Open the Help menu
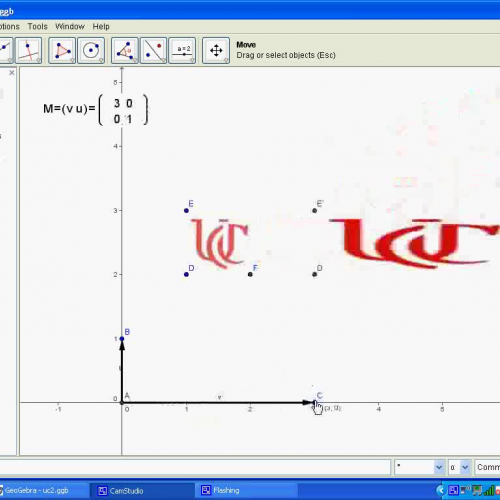This screenshot has height=500, width=500. [x=101, y=26]
